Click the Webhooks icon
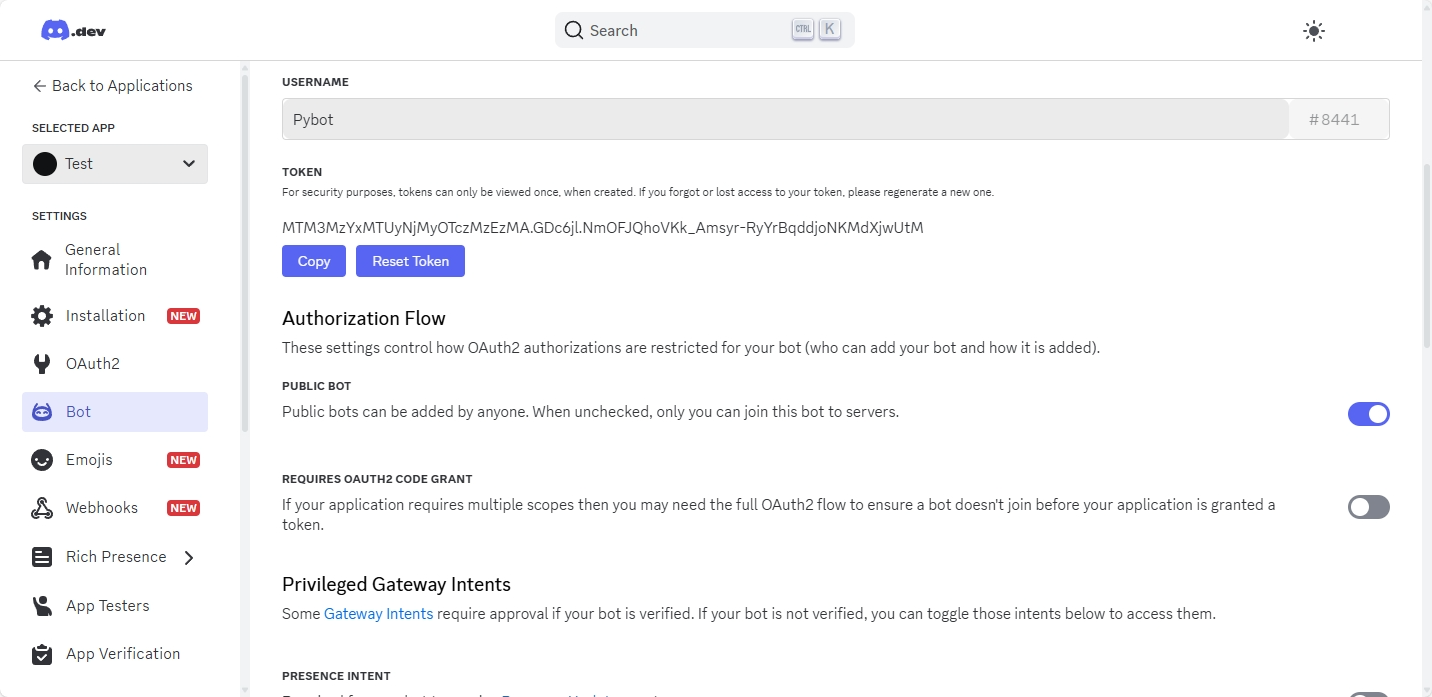 pos(42,508)
